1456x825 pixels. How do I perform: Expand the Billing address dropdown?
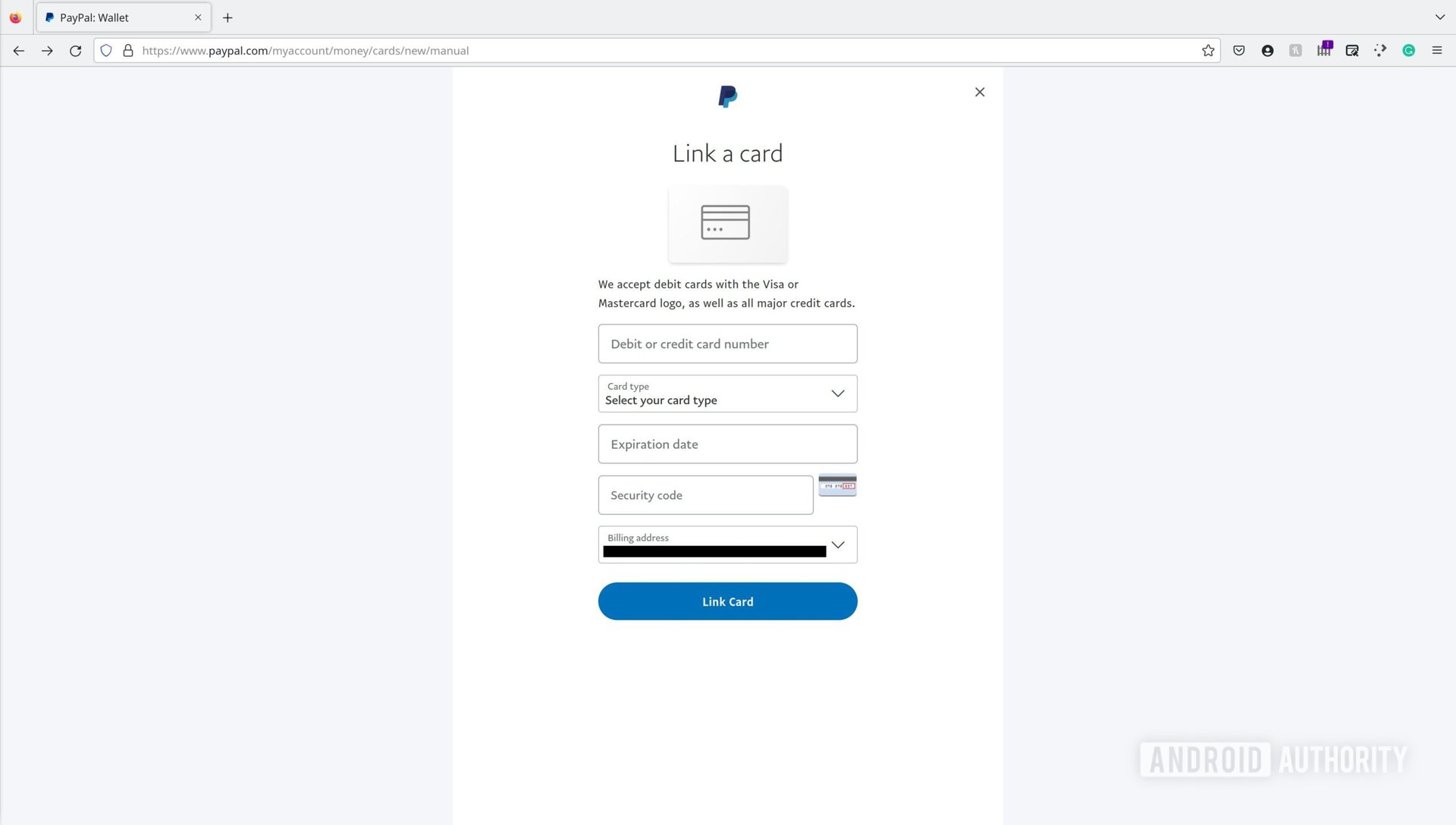[838, 545]
